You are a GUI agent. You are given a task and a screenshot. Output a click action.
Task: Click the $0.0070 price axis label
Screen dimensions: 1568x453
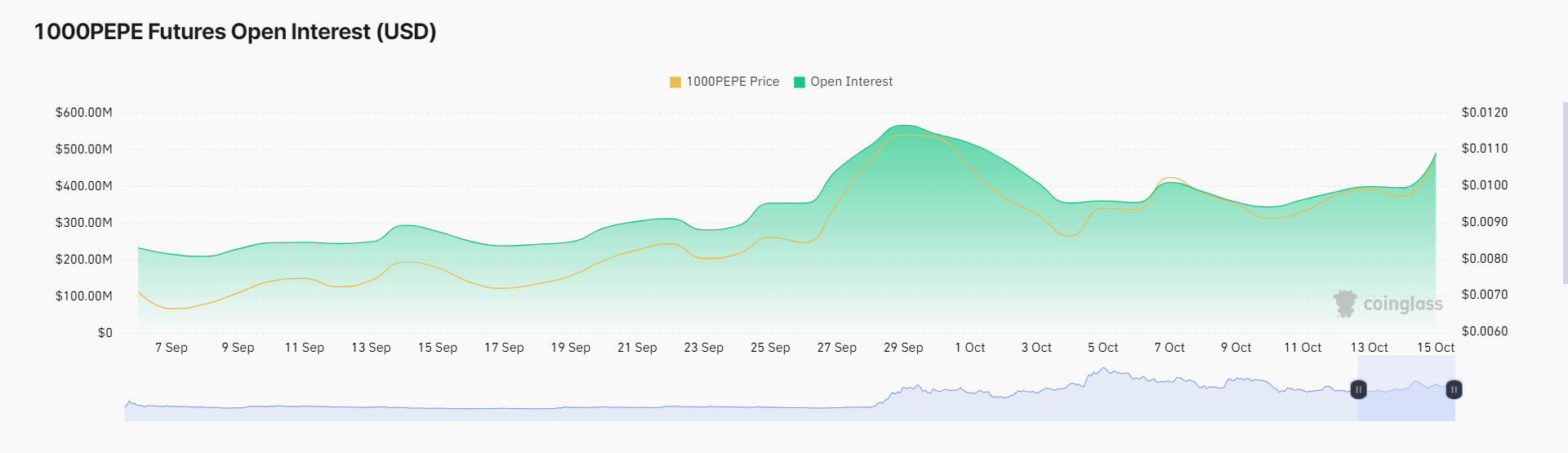(x=1485, y=295)
